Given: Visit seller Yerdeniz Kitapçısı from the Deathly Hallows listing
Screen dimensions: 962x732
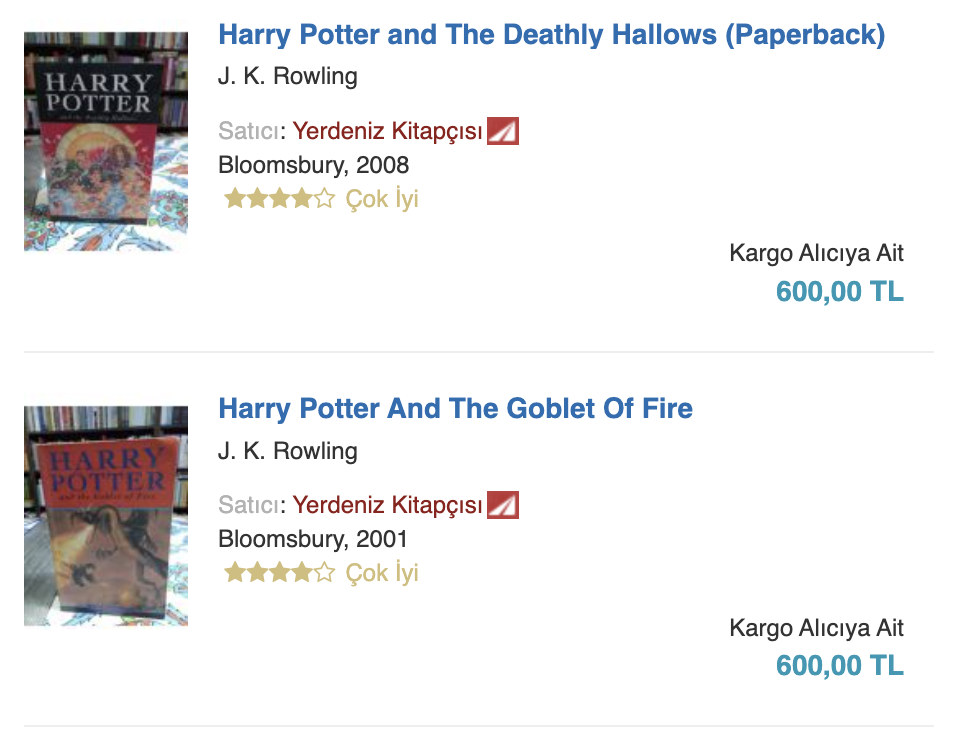Looking at the screenshot, I should 387,132.
